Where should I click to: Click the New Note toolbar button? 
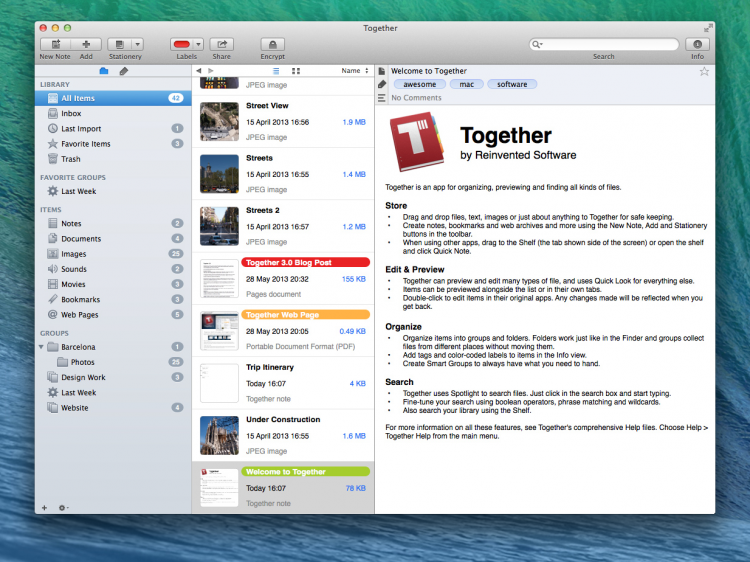coord(55,44)
